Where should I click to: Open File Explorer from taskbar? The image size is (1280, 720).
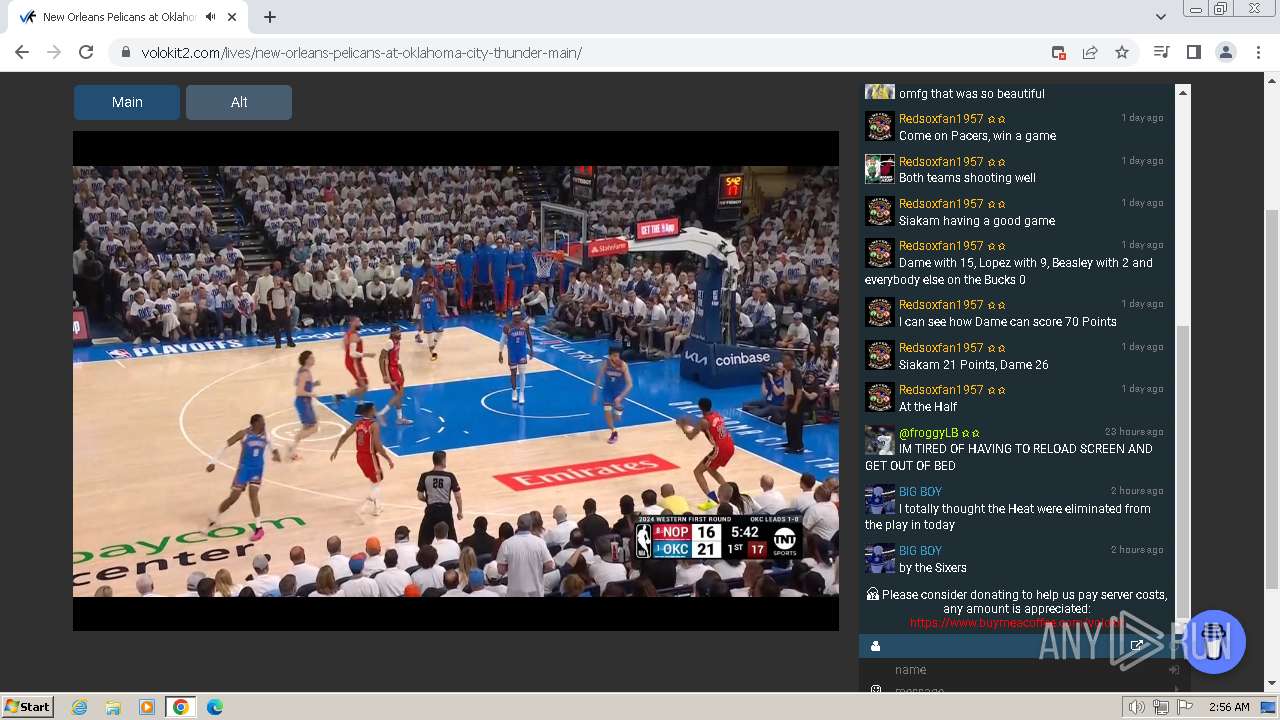tap(113, 707)
